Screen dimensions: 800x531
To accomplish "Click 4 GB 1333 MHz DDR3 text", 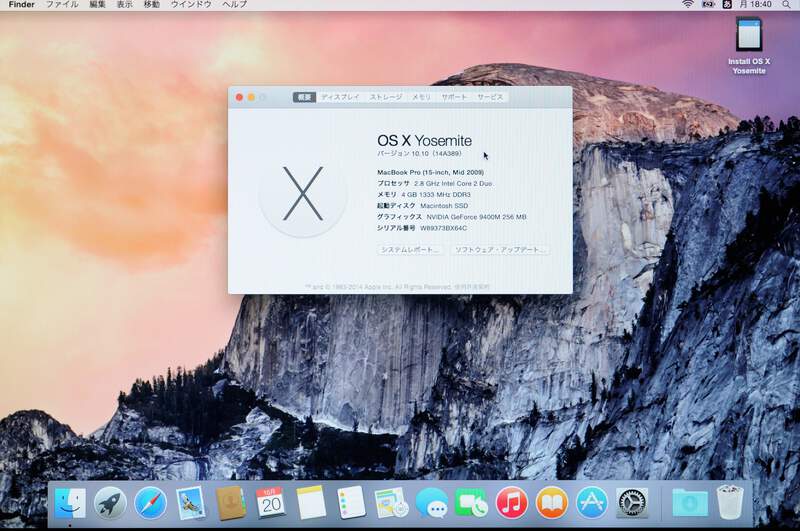I will [x=436, y=194].
